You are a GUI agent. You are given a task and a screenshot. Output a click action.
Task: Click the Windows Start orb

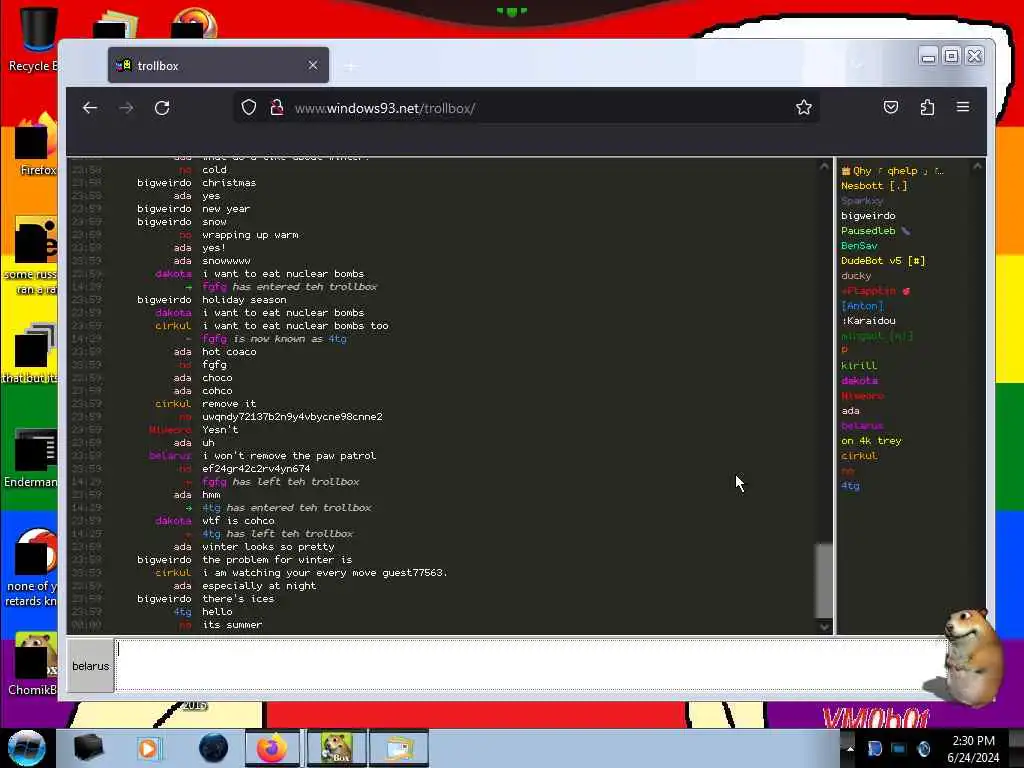click(26, 748)
